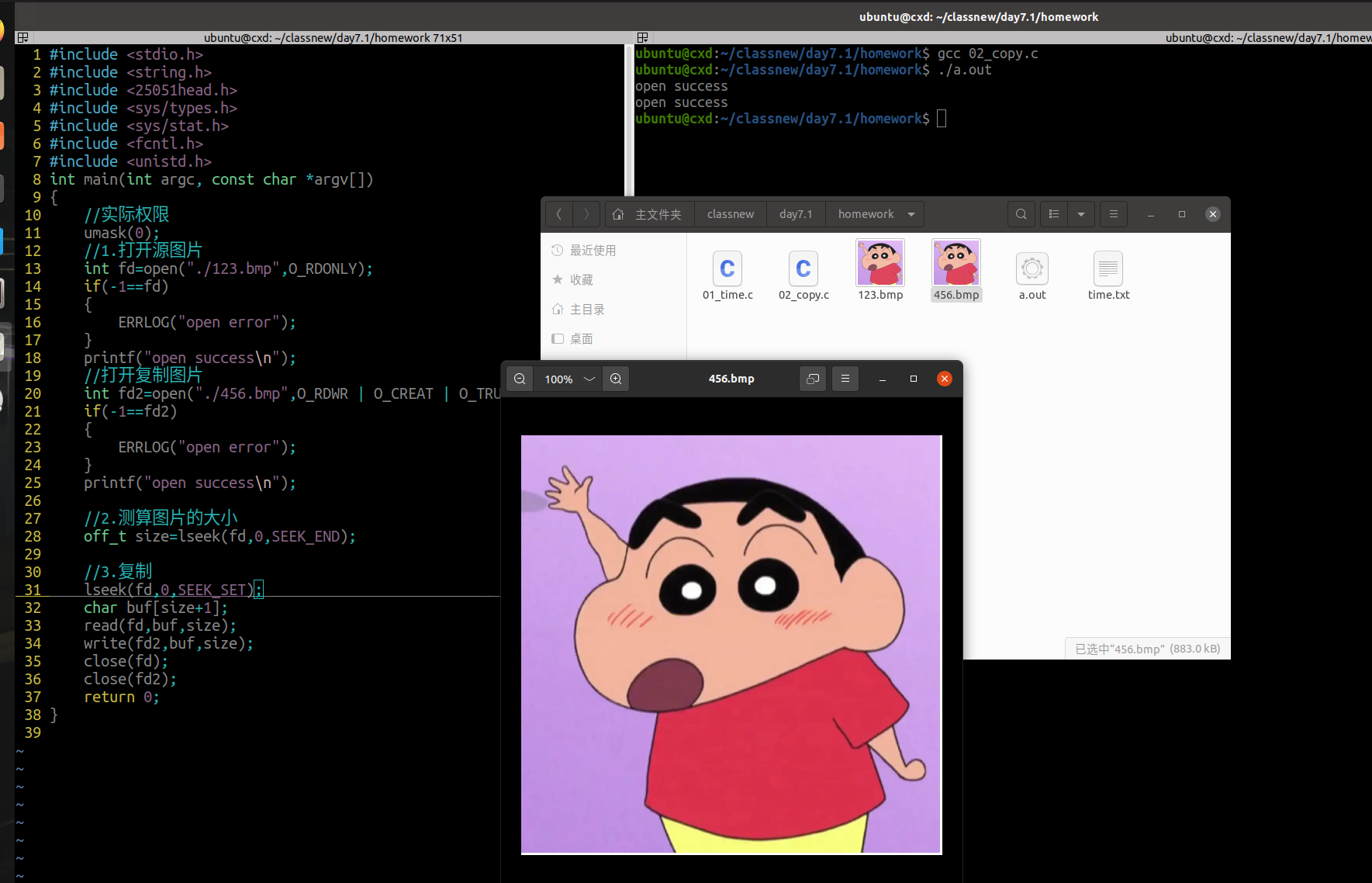The width and height of the screenshot is (1372, 883).
Task: Open file manager hamburger menu
Action: [x=1114, y=214]
